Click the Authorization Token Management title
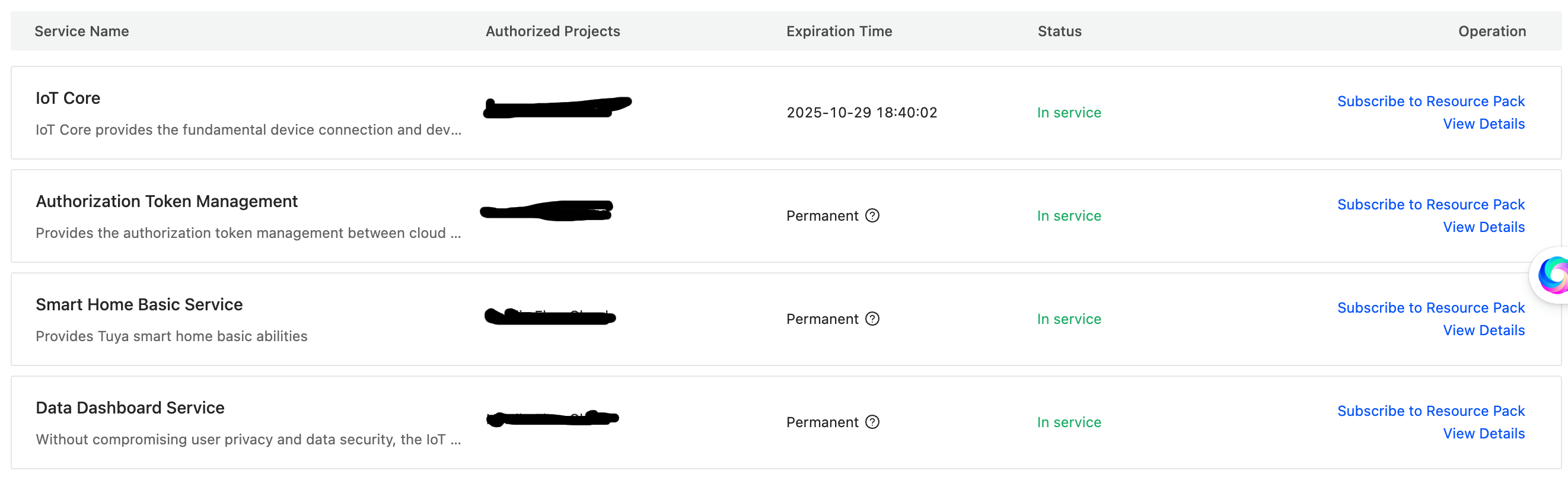Screen dimensions: 1568x477 tap(166, 202)
